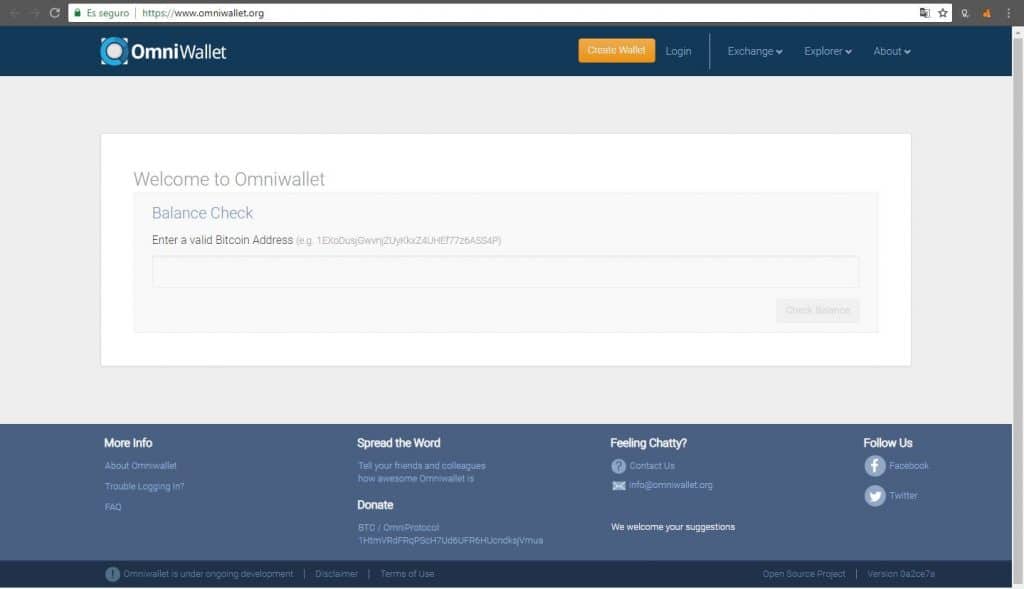Click the OmniWallet logo
Screen dimensions: 1024x589
[163, 51]
